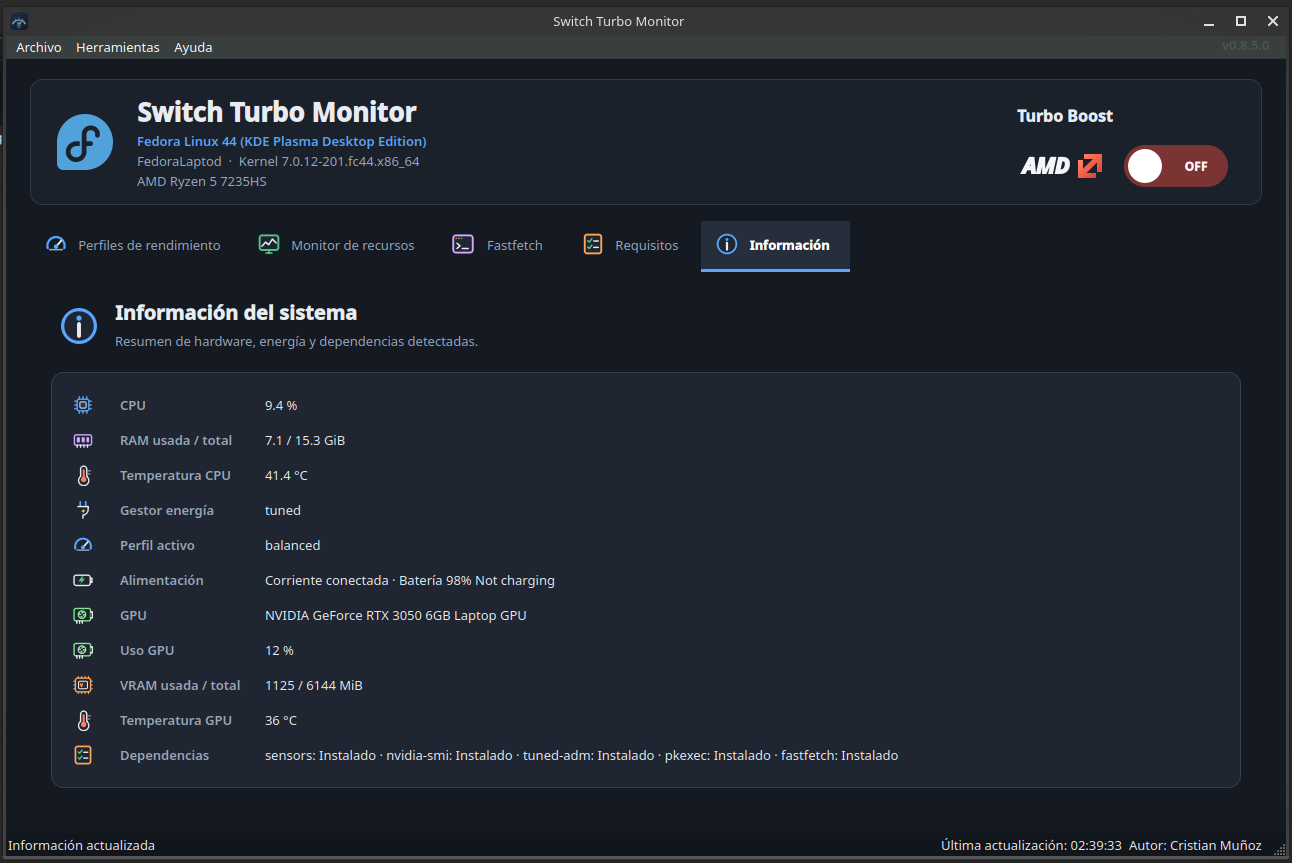Click the Gestor energía value tuned

click(x=283, y=510)
